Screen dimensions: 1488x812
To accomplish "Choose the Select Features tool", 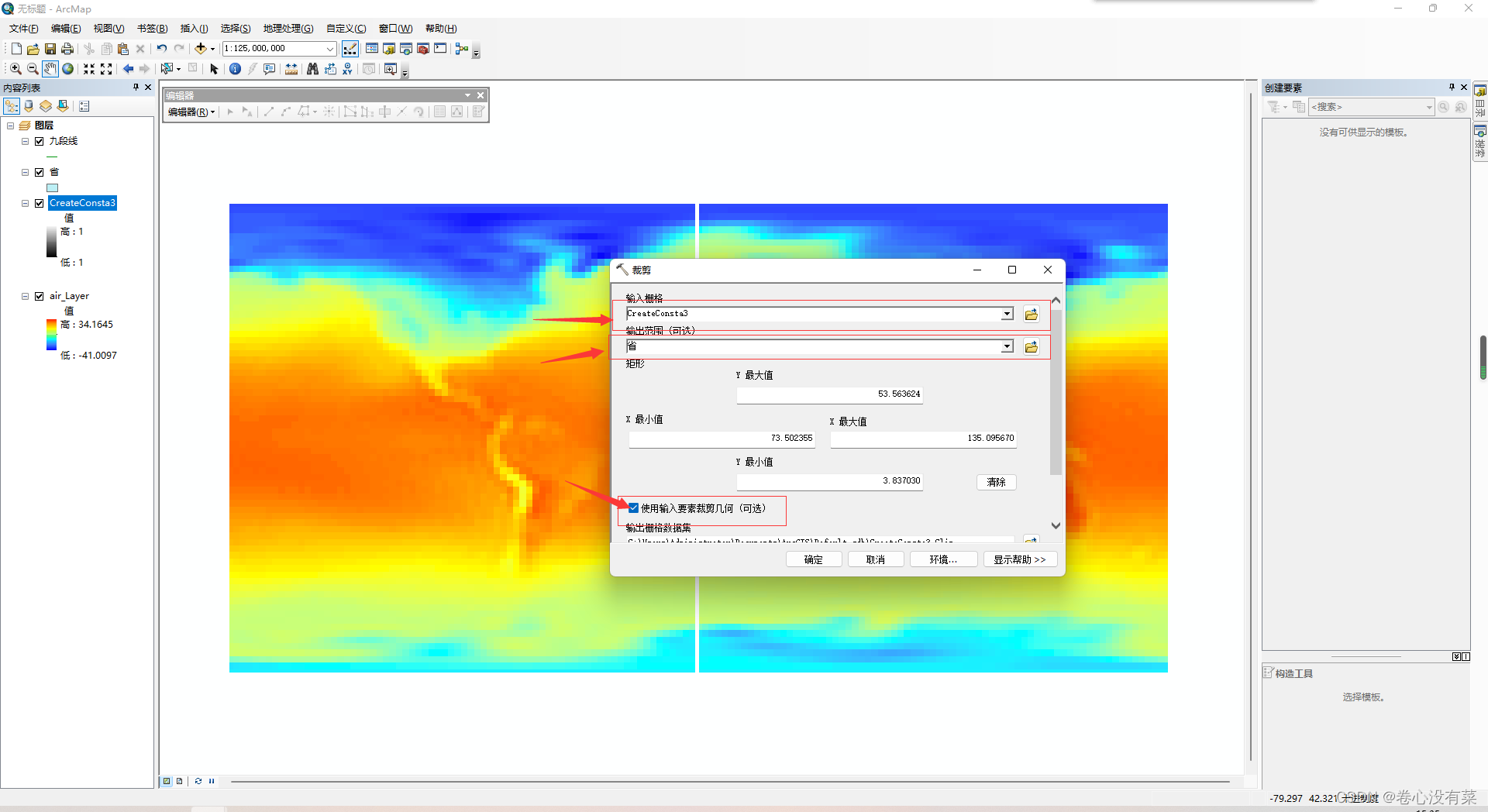I will [x=167, y=69].
